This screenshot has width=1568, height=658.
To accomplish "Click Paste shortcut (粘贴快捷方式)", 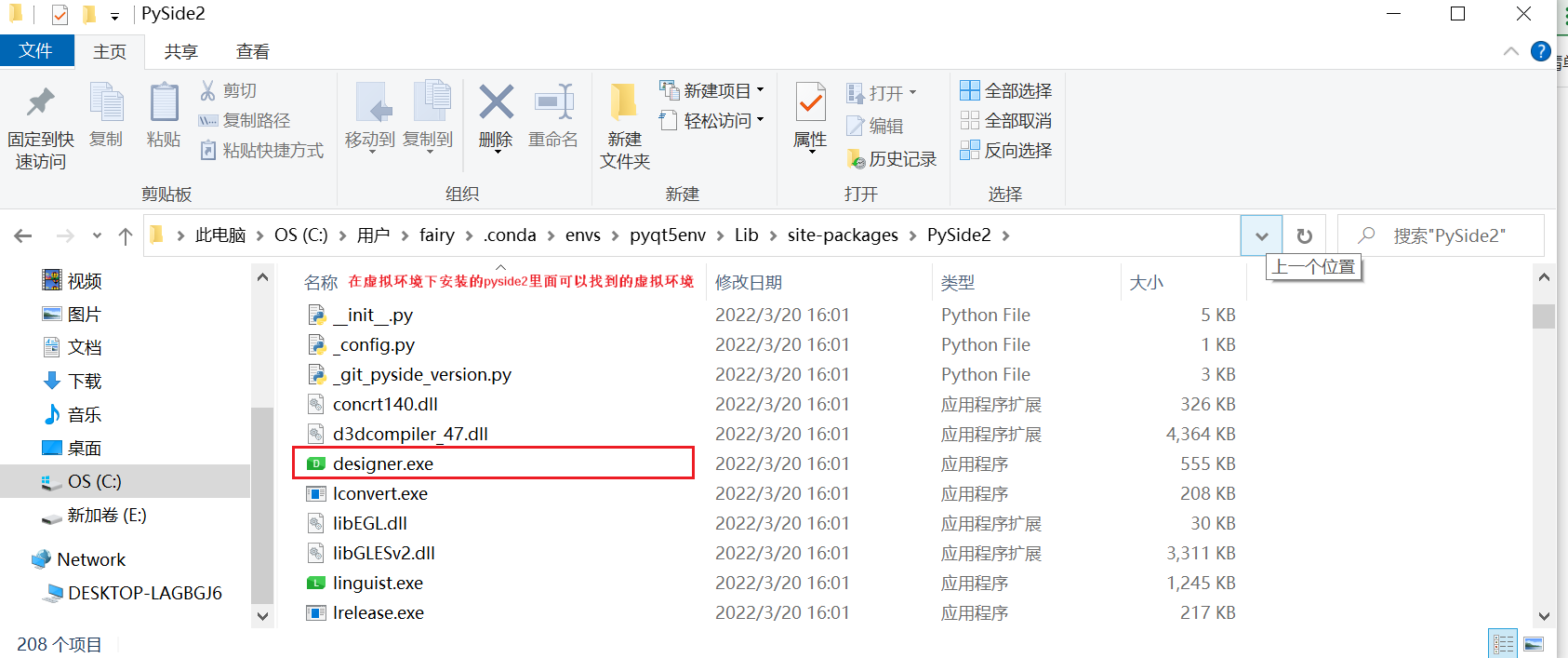I will pyautogui.click(x=261, y=150).
